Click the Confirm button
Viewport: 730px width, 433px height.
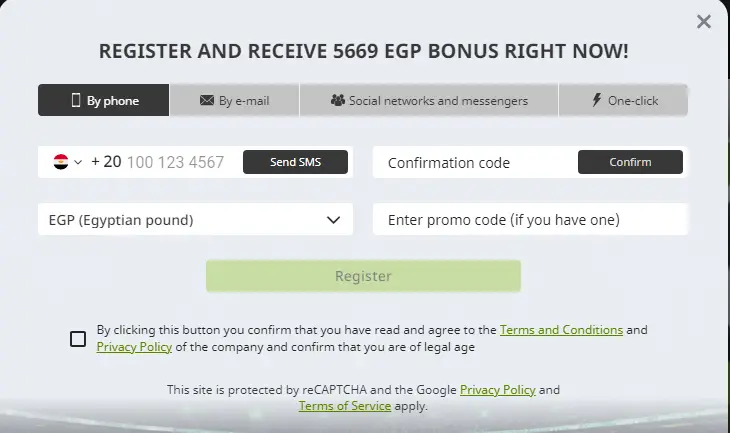[x=630, y=162]
